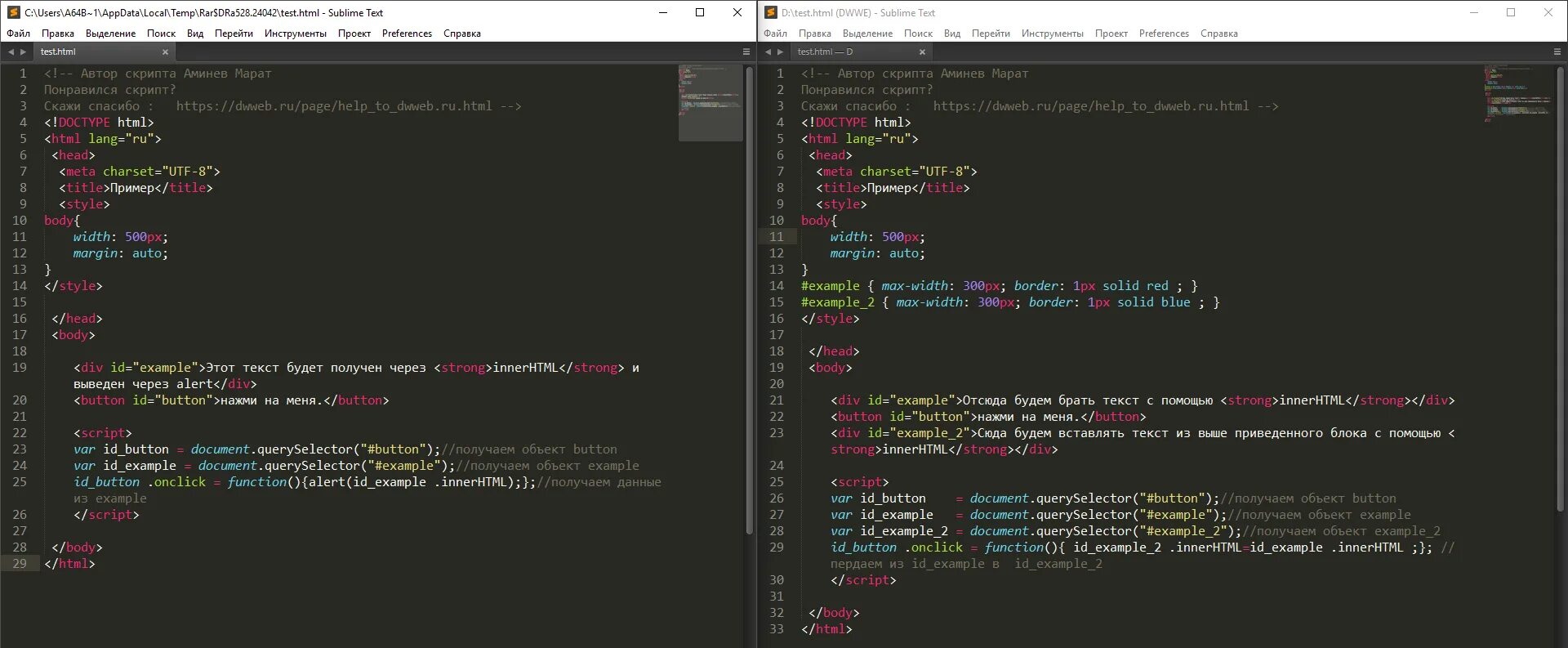Screen dimensions: 1568x648
Task: Open the Инструменты menu in right window
Action: click(1052, 34)
